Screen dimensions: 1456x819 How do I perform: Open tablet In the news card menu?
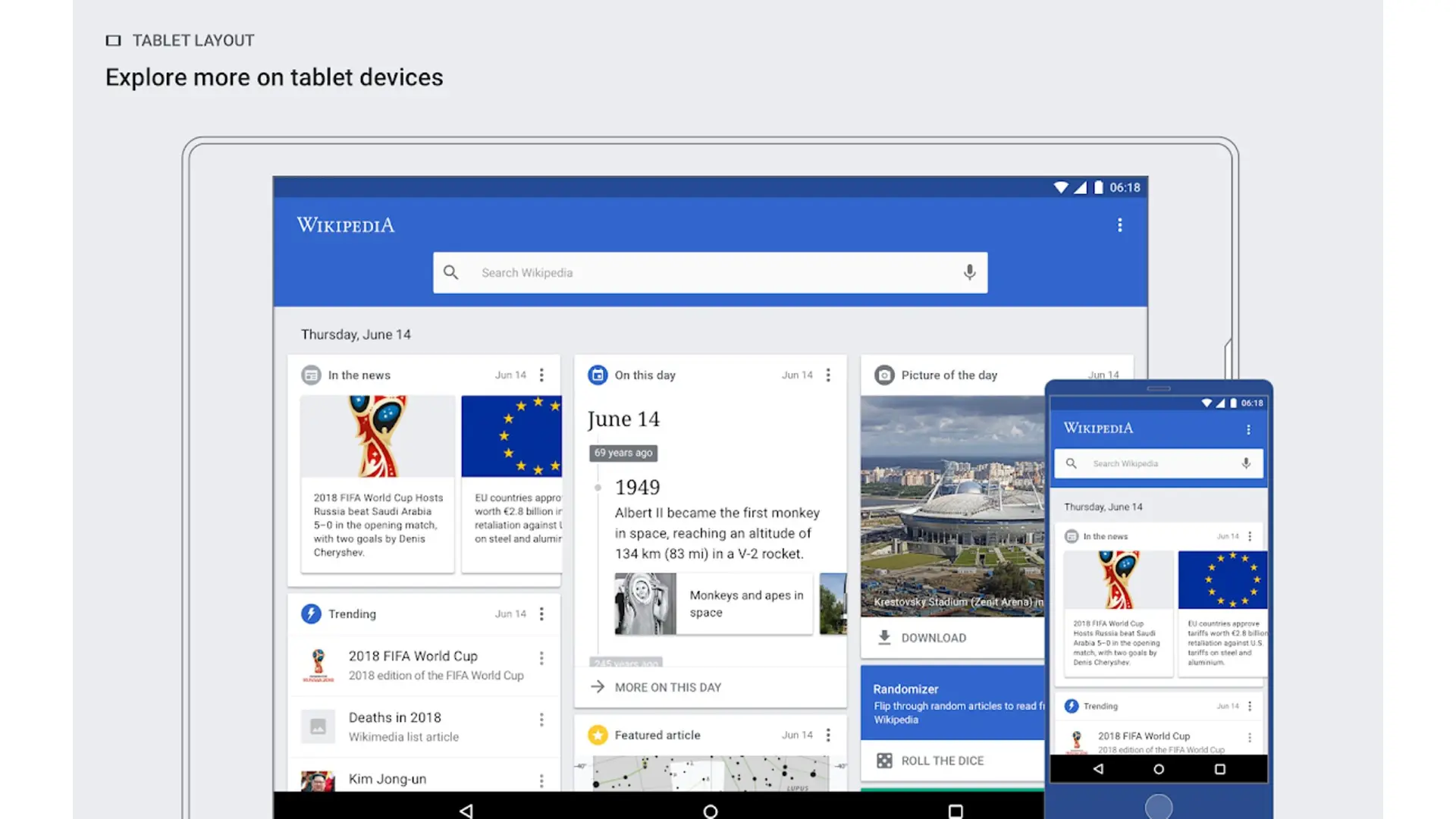[x=541, y=375]
